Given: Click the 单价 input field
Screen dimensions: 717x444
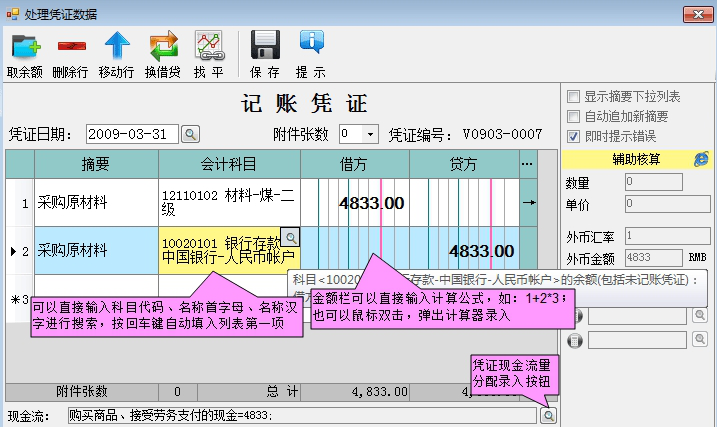Looking at the screenshot, I should 668,203.
